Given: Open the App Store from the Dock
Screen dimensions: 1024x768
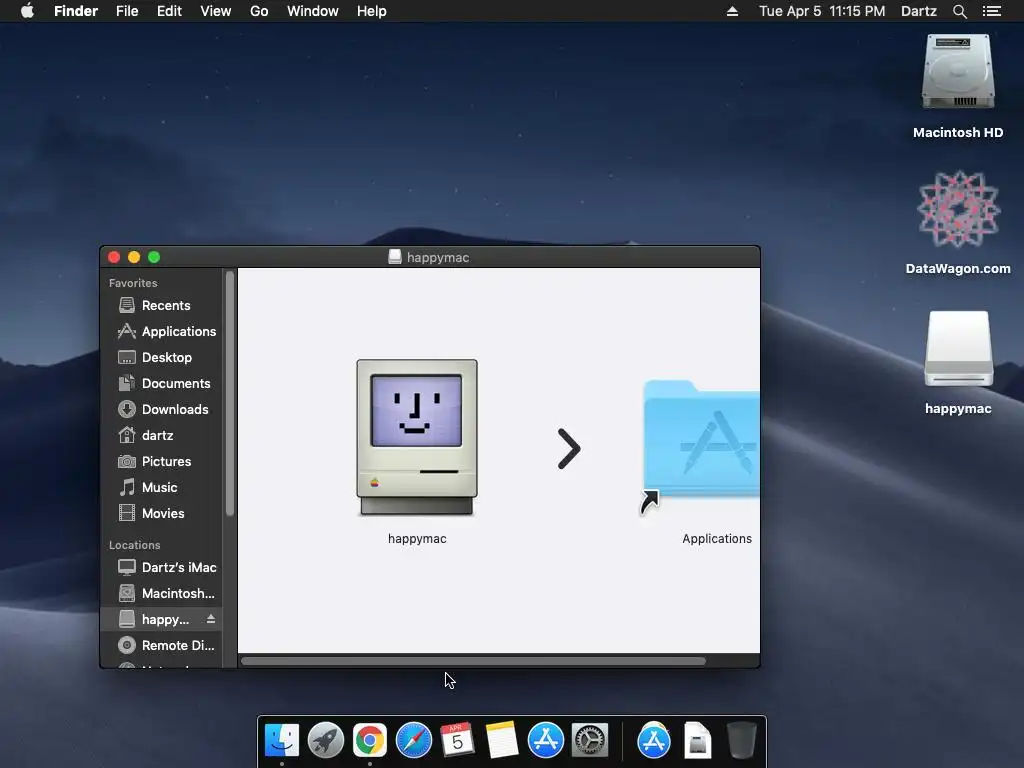Looking at the screenshot, I should click(x=545, y=741).
